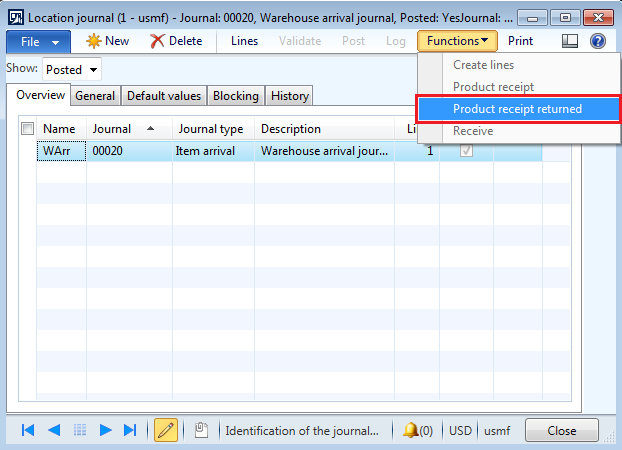The height and width of the screenshot is (450, 622).
Task: Open the Default values tab
Action: 164,96
